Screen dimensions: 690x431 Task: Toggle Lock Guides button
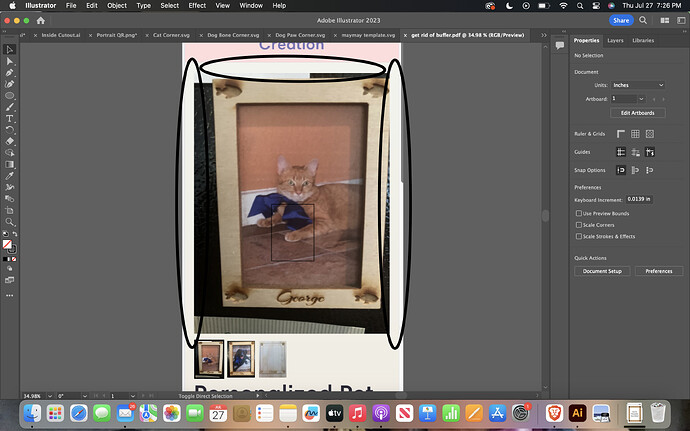635,152
